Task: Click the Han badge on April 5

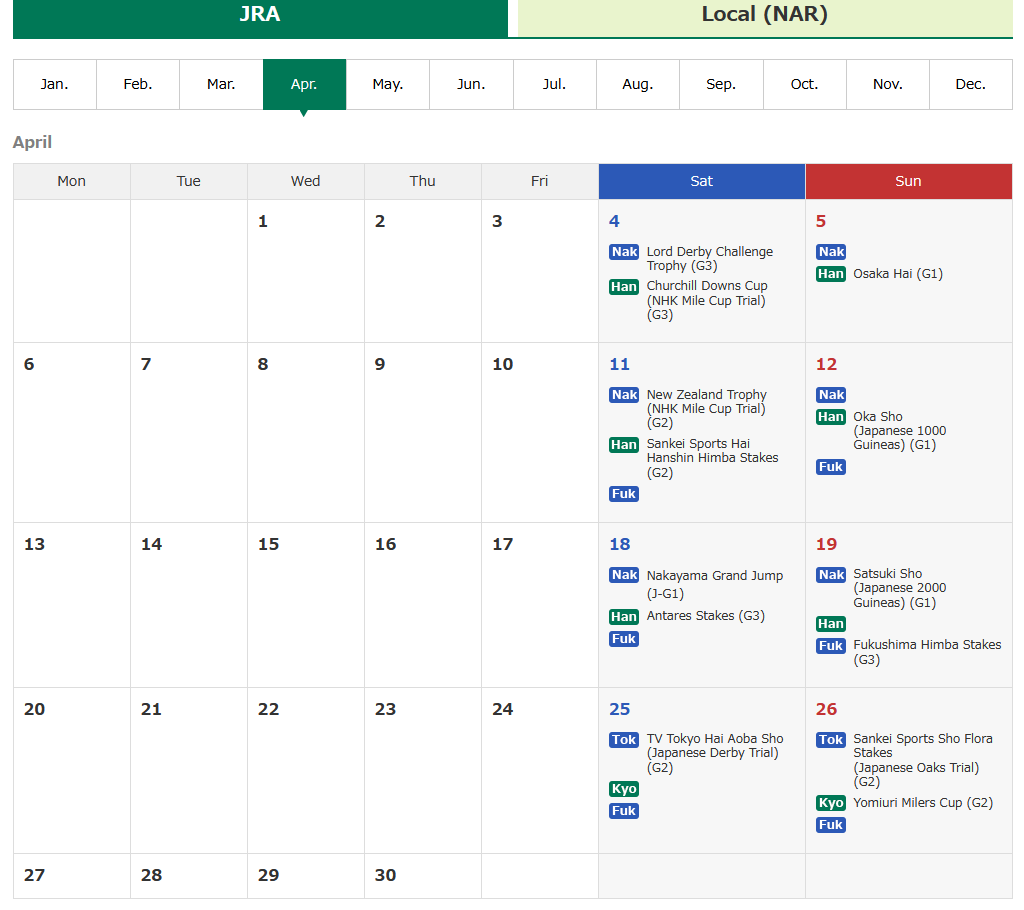Action: pos(831,274)
